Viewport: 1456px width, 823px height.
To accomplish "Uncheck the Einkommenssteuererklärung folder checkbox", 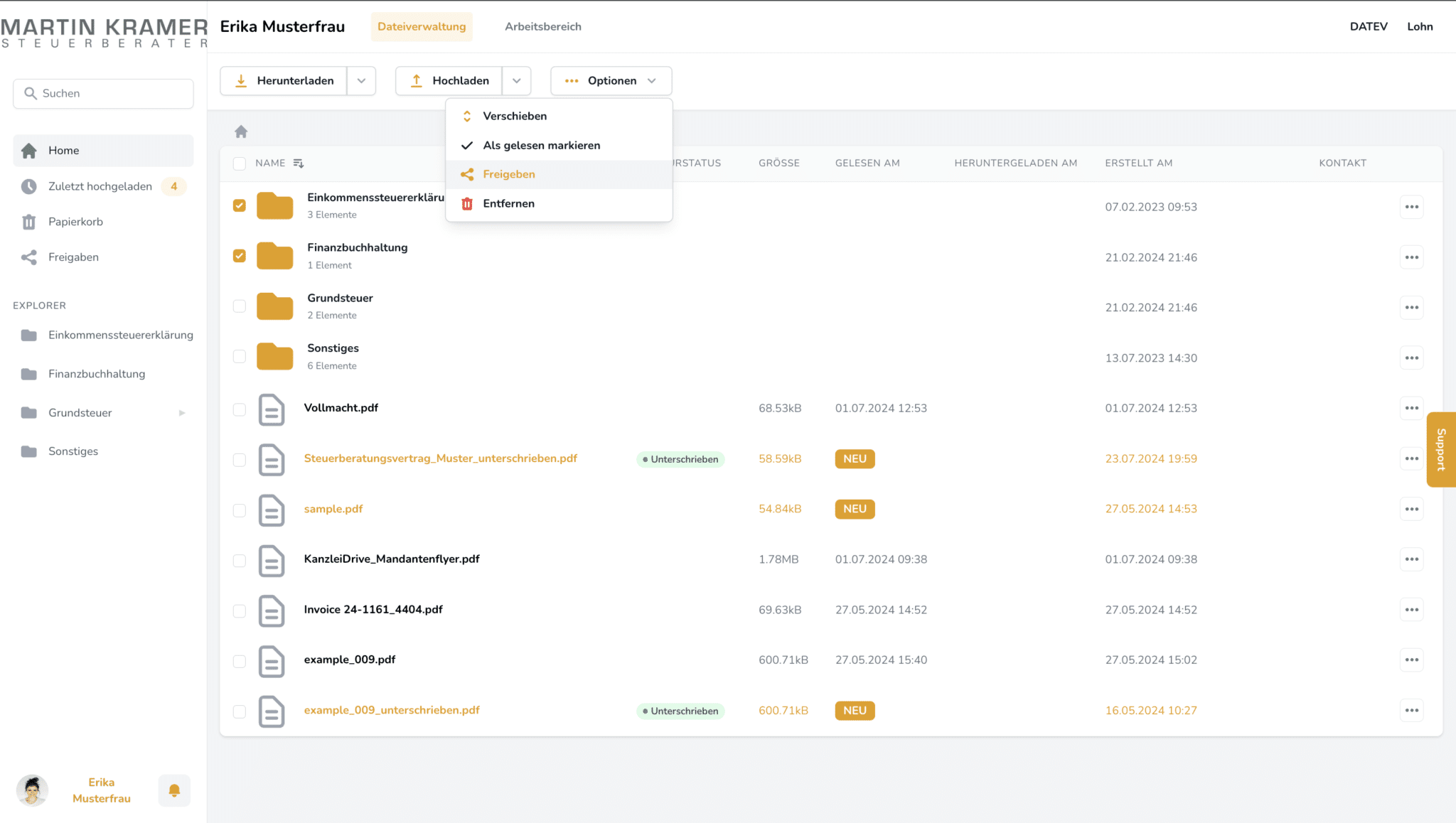I will click(x=240, y=205).
